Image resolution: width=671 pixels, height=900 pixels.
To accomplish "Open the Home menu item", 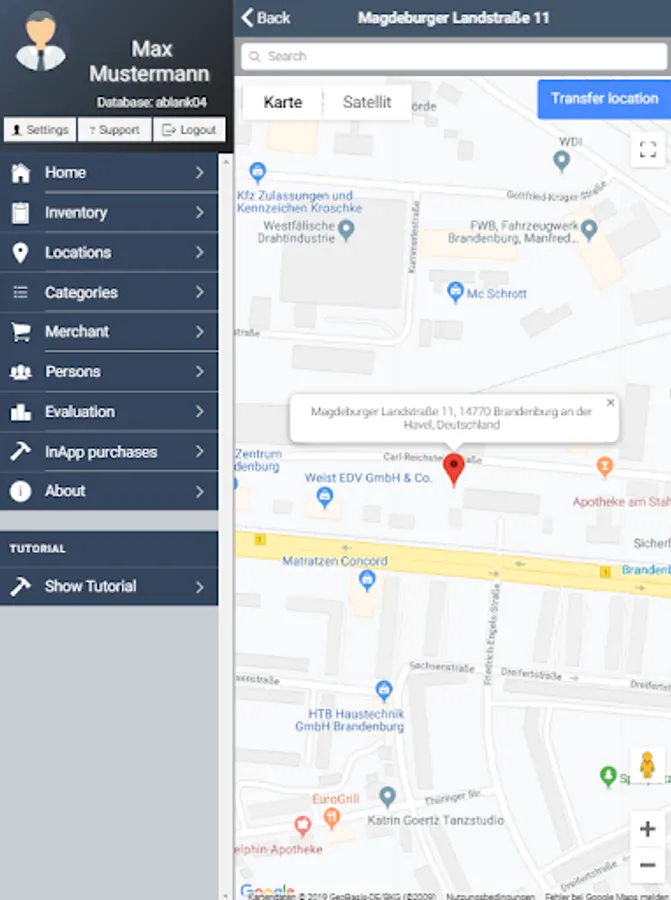I will pos(109,172).
